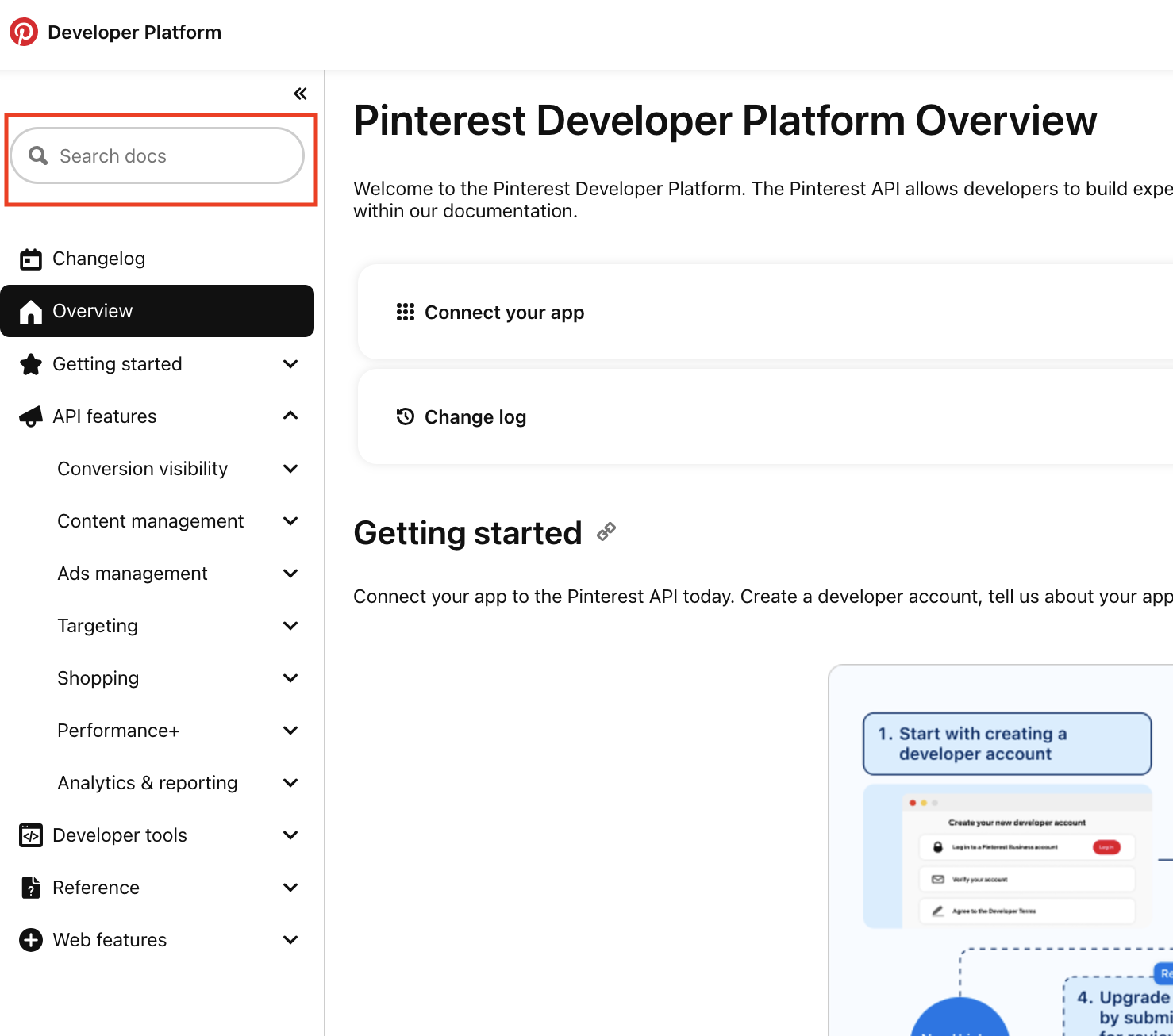The width and height of the screenshot is (1173, 1036).
Task: Open the Overview menu item
Action: [x=157, y=311]
